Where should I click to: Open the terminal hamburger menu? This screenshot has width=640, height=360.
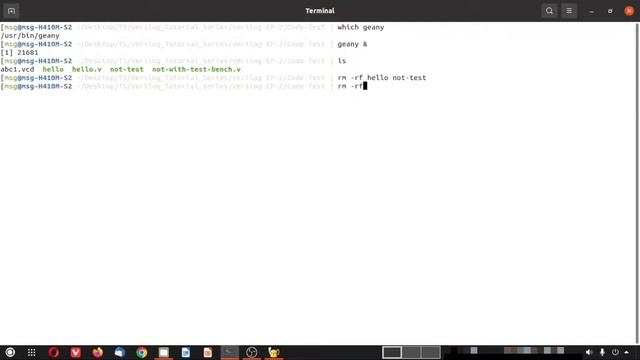coord(569,11)
